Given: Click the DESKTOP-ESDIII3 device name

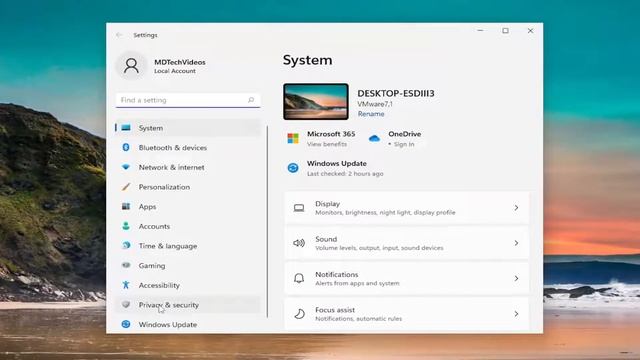Looking at the screenshot, I should [396, 93].
